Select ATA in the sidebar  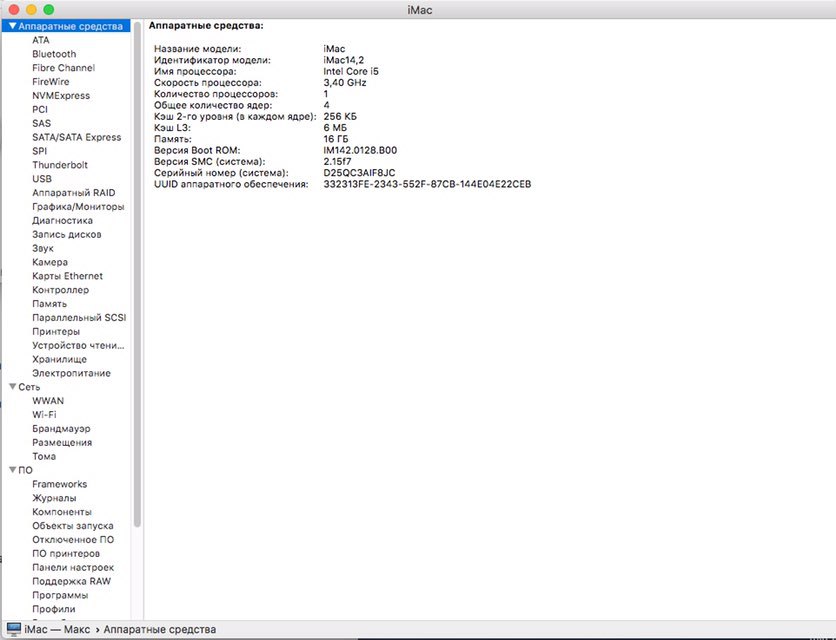click(41, 40)
